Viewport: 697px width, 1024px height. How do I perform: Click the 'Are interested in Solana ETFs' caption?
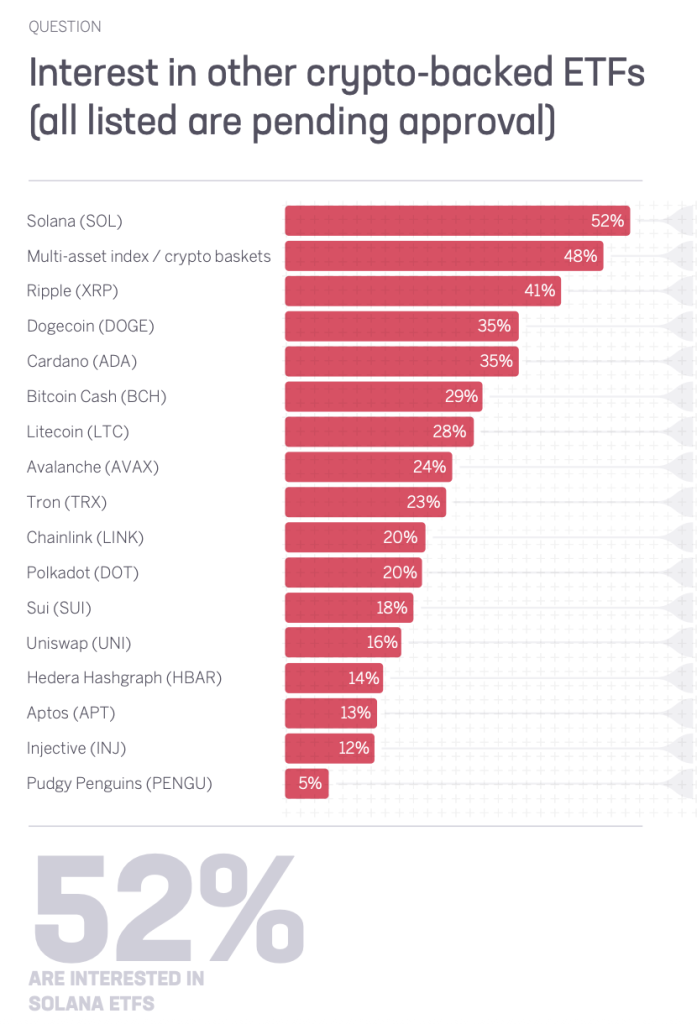pos(115,990)
